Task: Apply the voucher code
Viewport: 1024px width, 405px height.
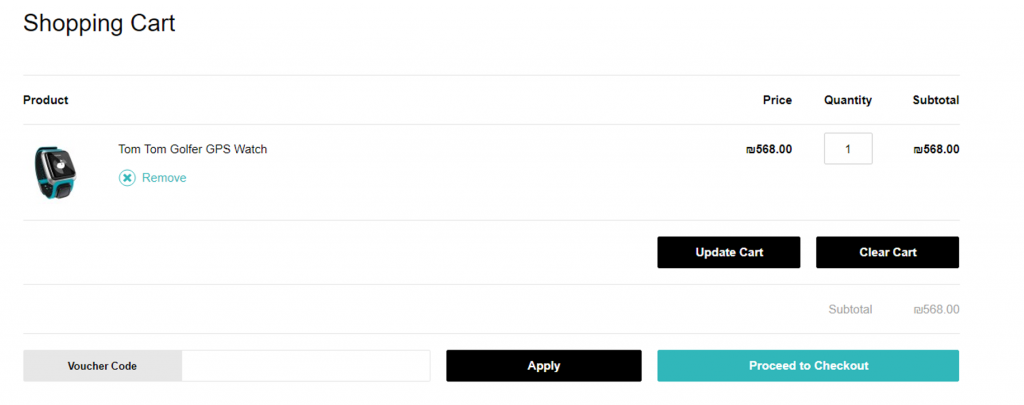Action: (543, 366)
